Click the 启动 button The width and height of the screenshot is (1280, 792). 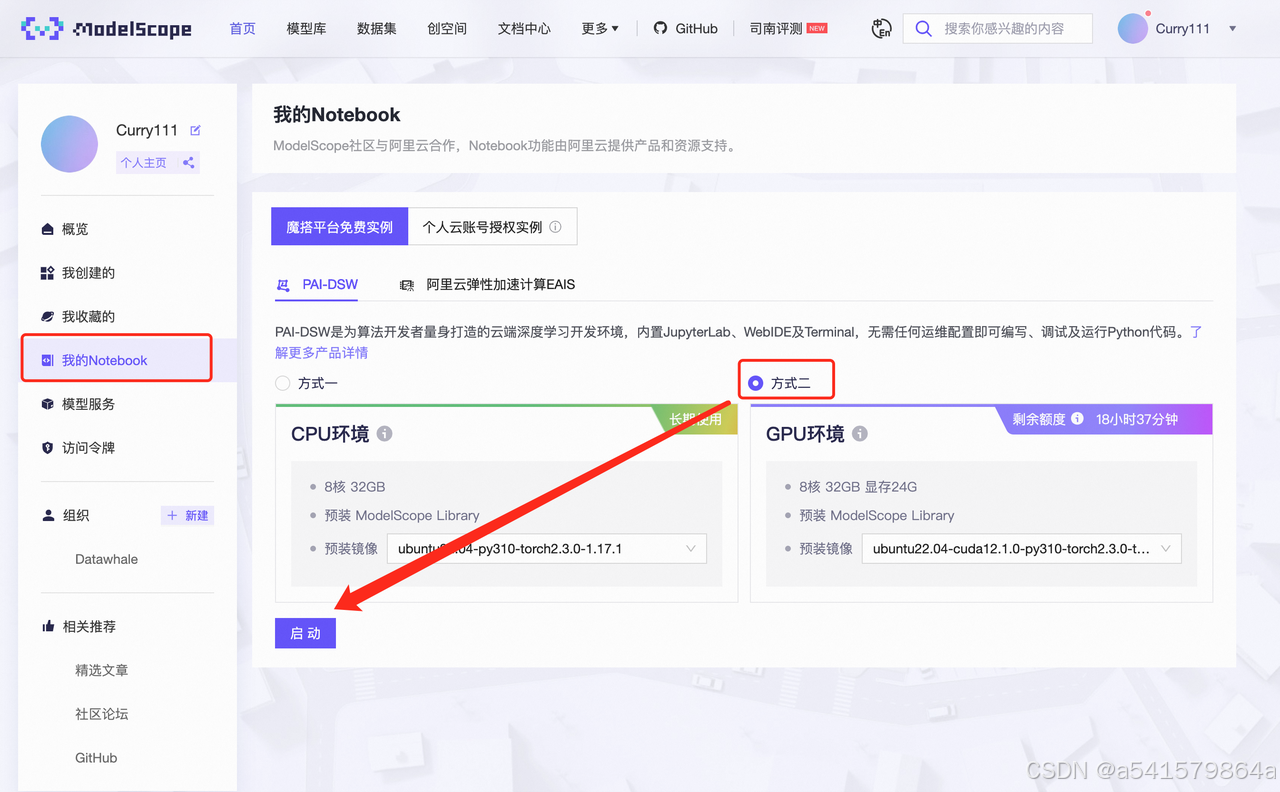(x=305, y=632)
